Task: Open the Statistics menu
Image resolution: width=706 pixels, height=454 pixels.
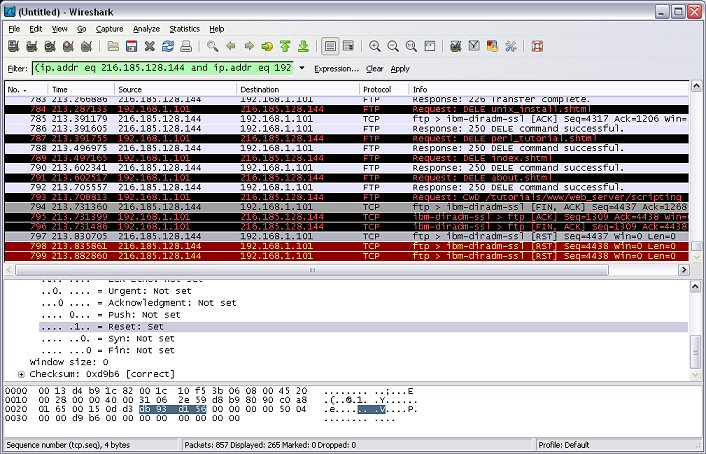Action: [184, 29]
